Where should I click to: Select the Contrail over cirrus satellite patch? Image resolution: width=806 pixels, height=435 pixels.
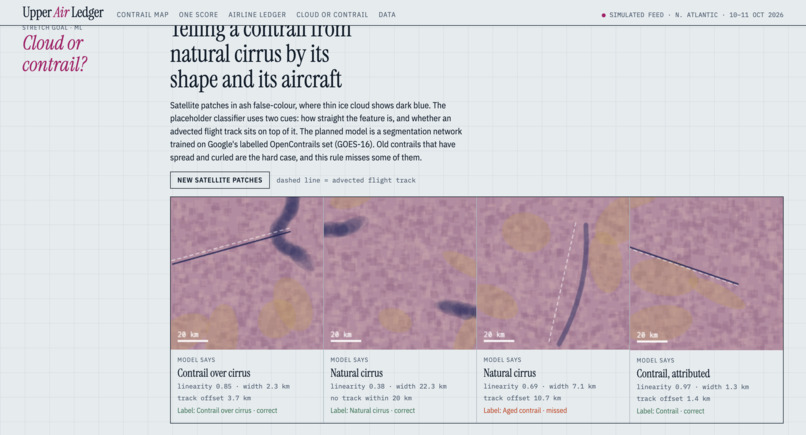247,273
